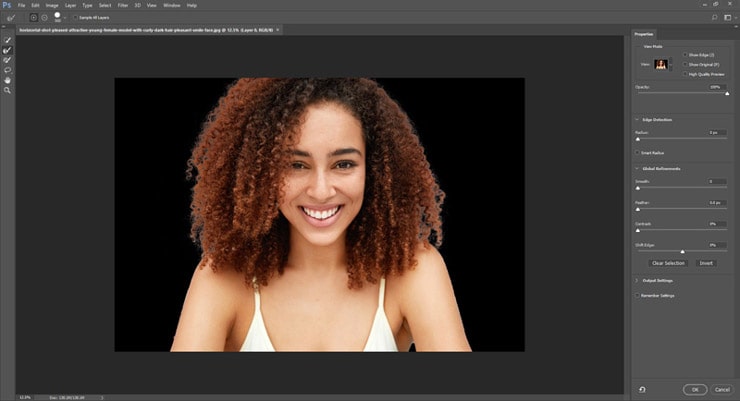This screenshot has width=740, height=401.
Task: Select the Refine Edge Brush tool
Action: (8, 50)
